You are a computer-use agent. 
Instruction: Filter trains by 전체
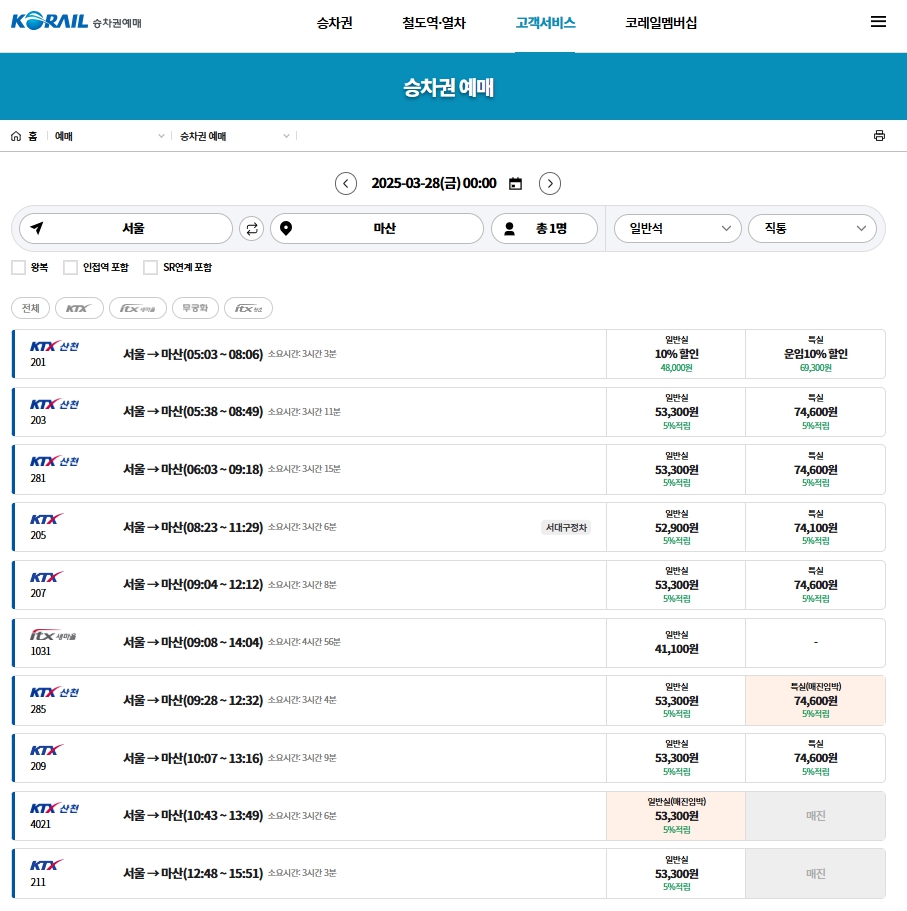(30, 308)
